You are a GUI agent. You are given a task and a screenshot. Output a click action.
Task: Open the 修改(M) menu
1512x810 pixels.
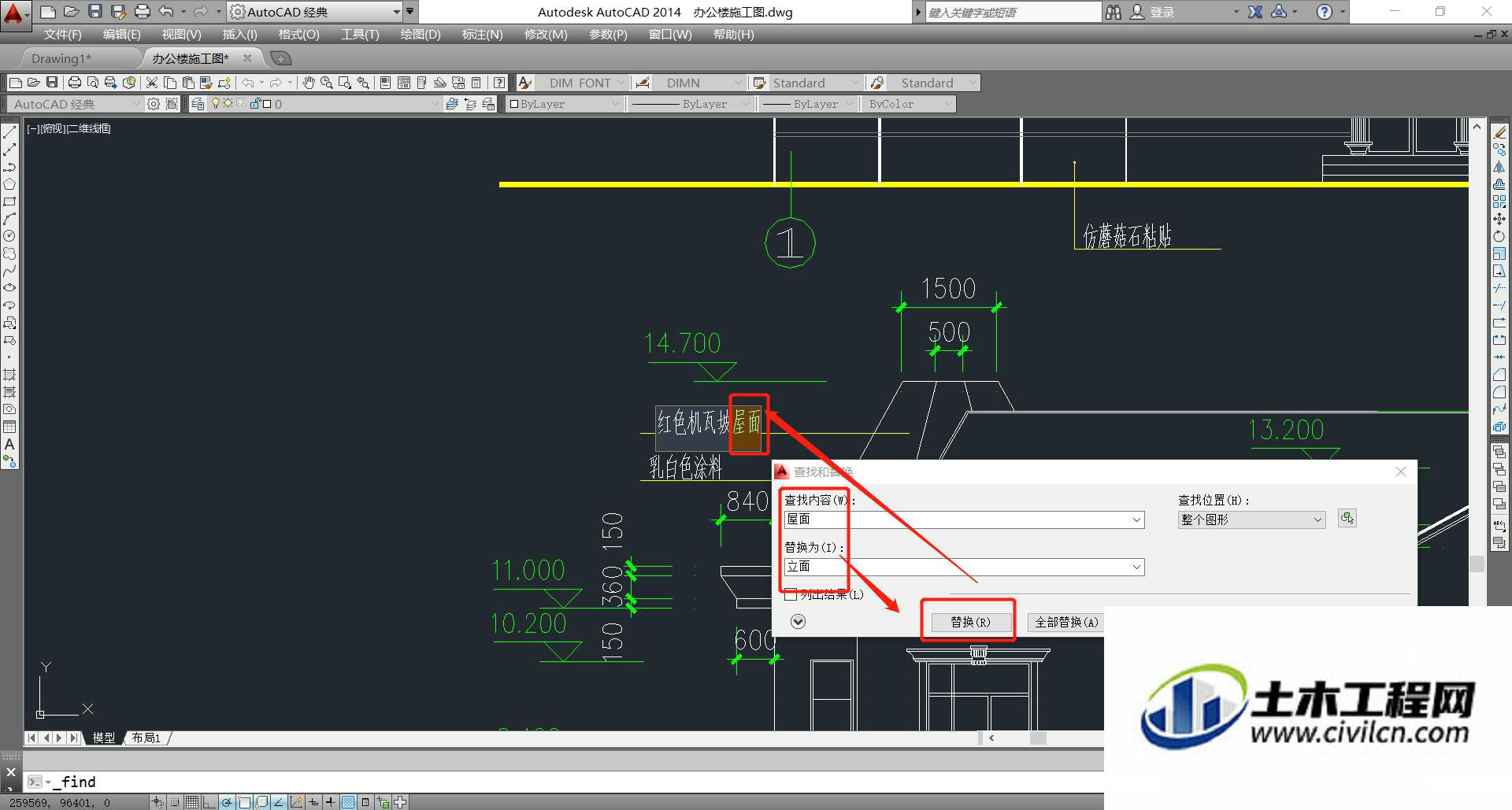pyautogui.click(x=546, y=35)
